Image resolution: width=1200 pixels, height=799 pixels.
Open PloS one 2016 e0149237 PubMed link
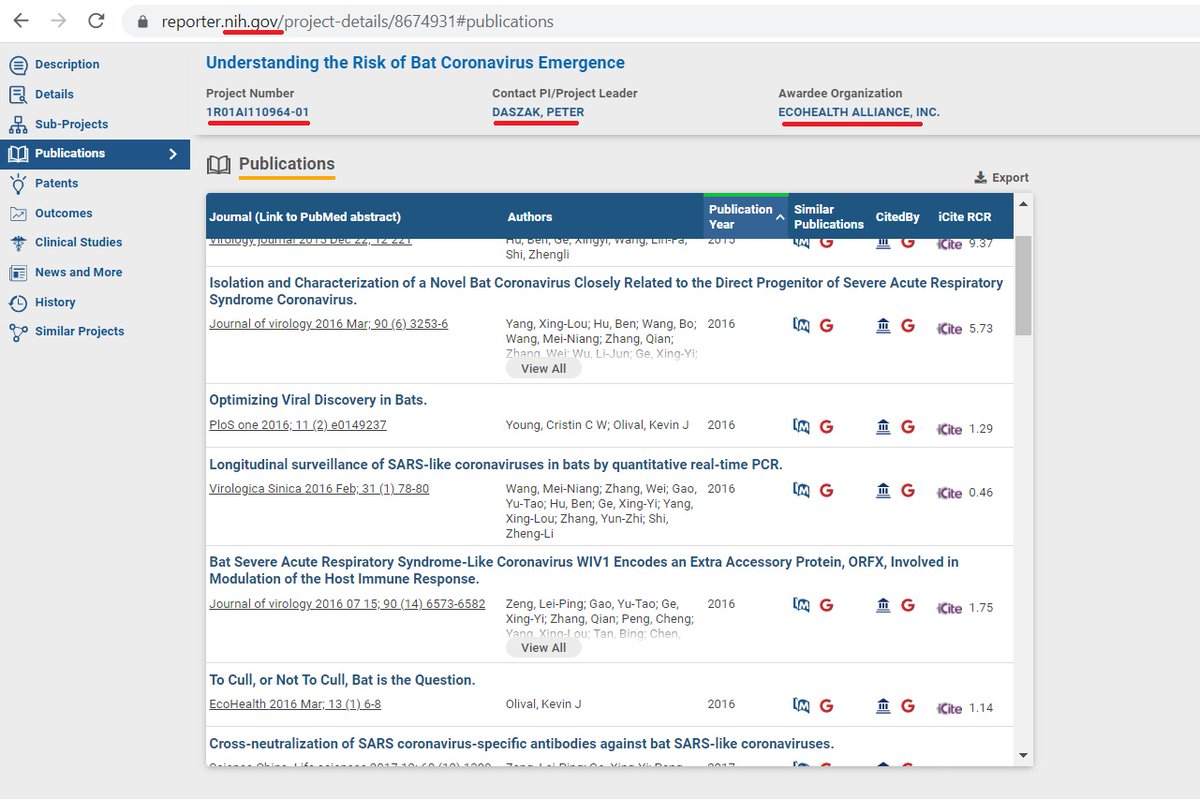(298, 425)
